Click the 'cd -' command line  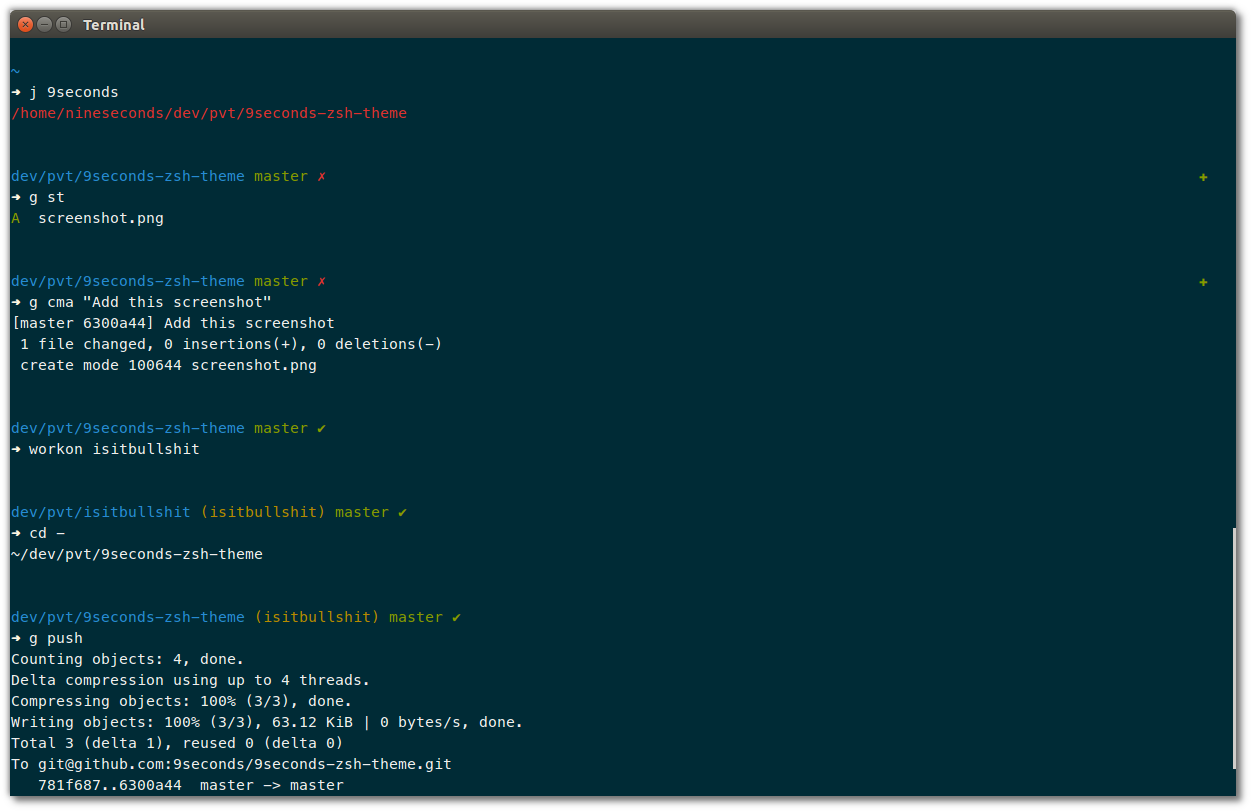(38, 533)
